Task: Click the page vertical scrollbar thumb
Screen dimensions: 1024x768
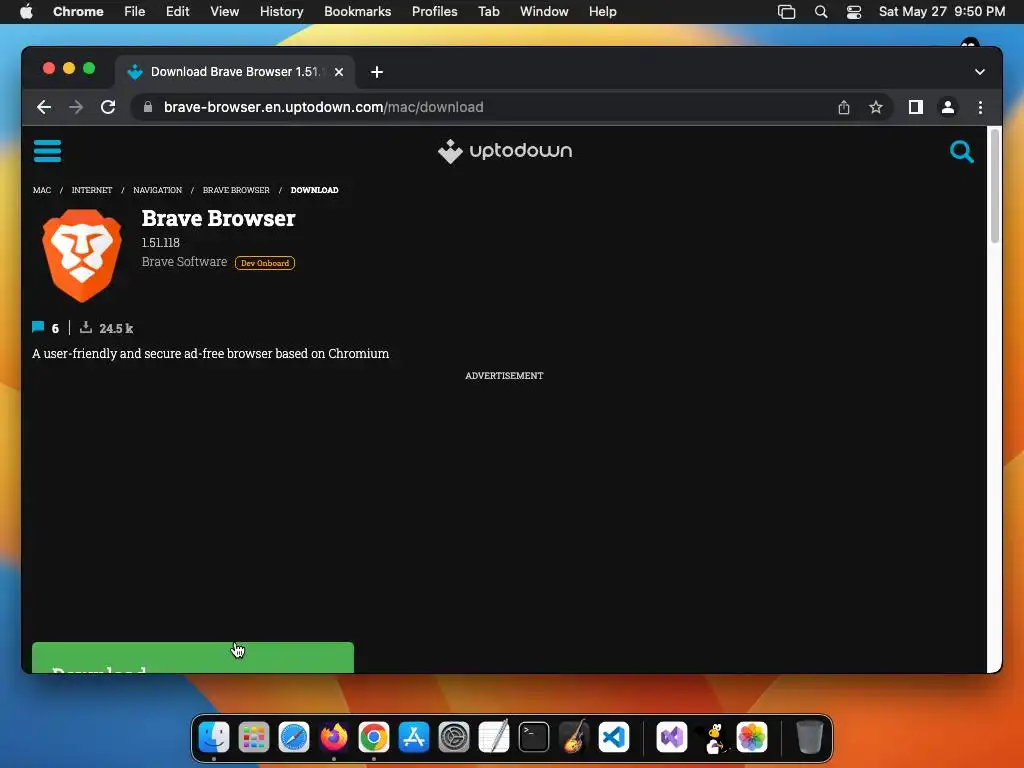Action: pos(995,186)
